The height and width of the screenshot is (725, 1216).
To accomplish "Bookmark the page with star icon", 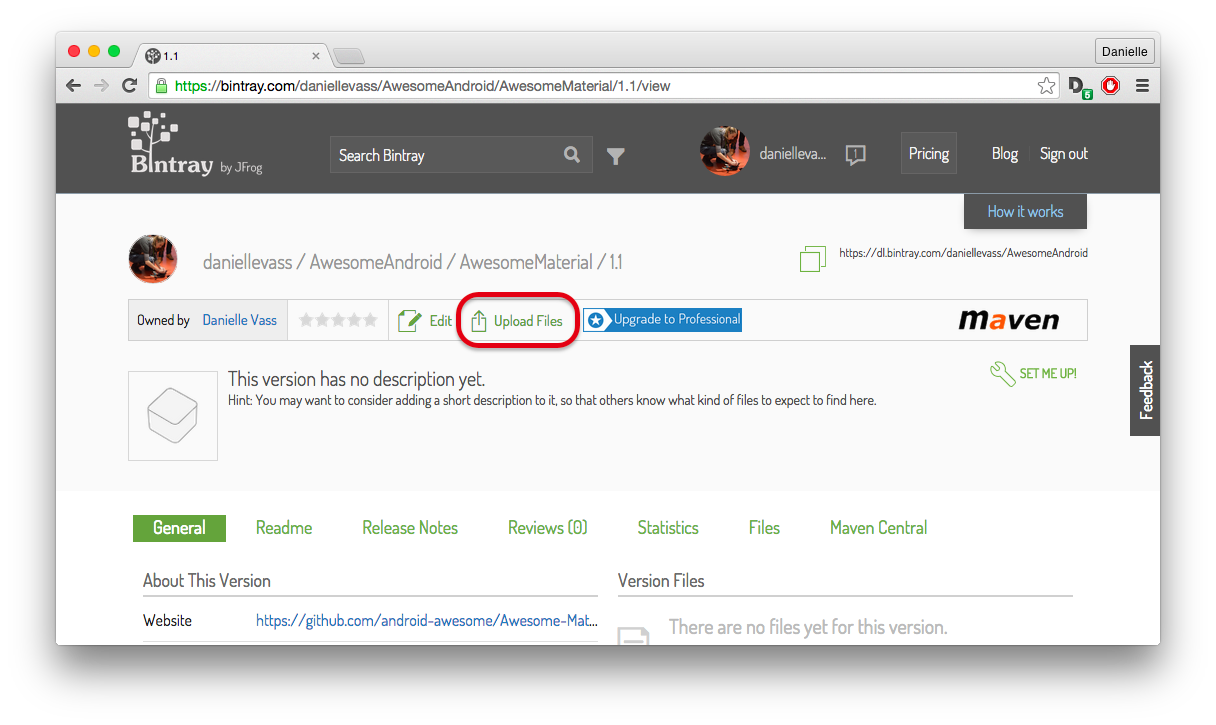I will pyautogui.click(x=1046, y=86).
